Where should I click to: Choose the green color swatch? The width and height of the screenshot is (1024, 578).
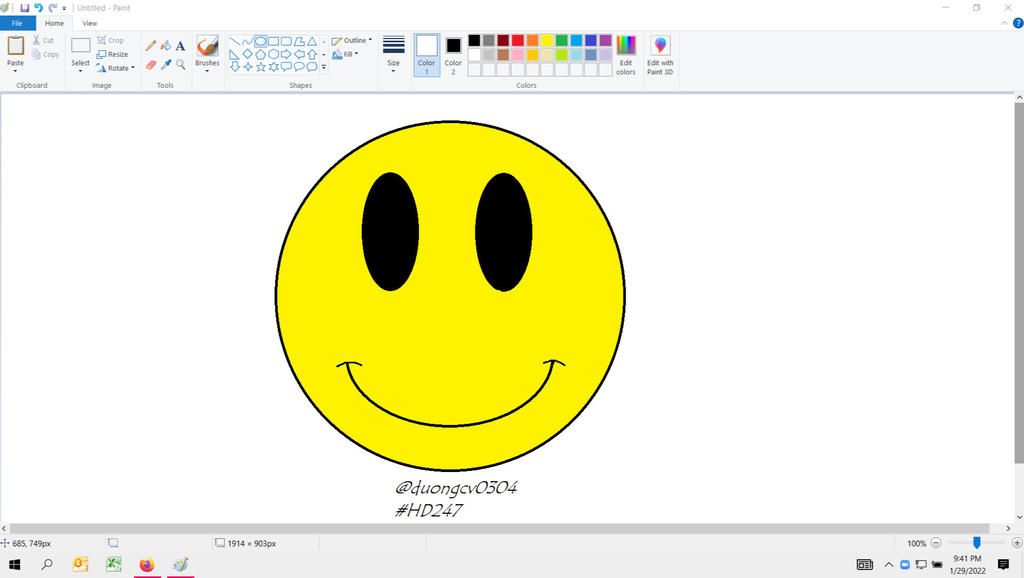[x=562, y=40]
